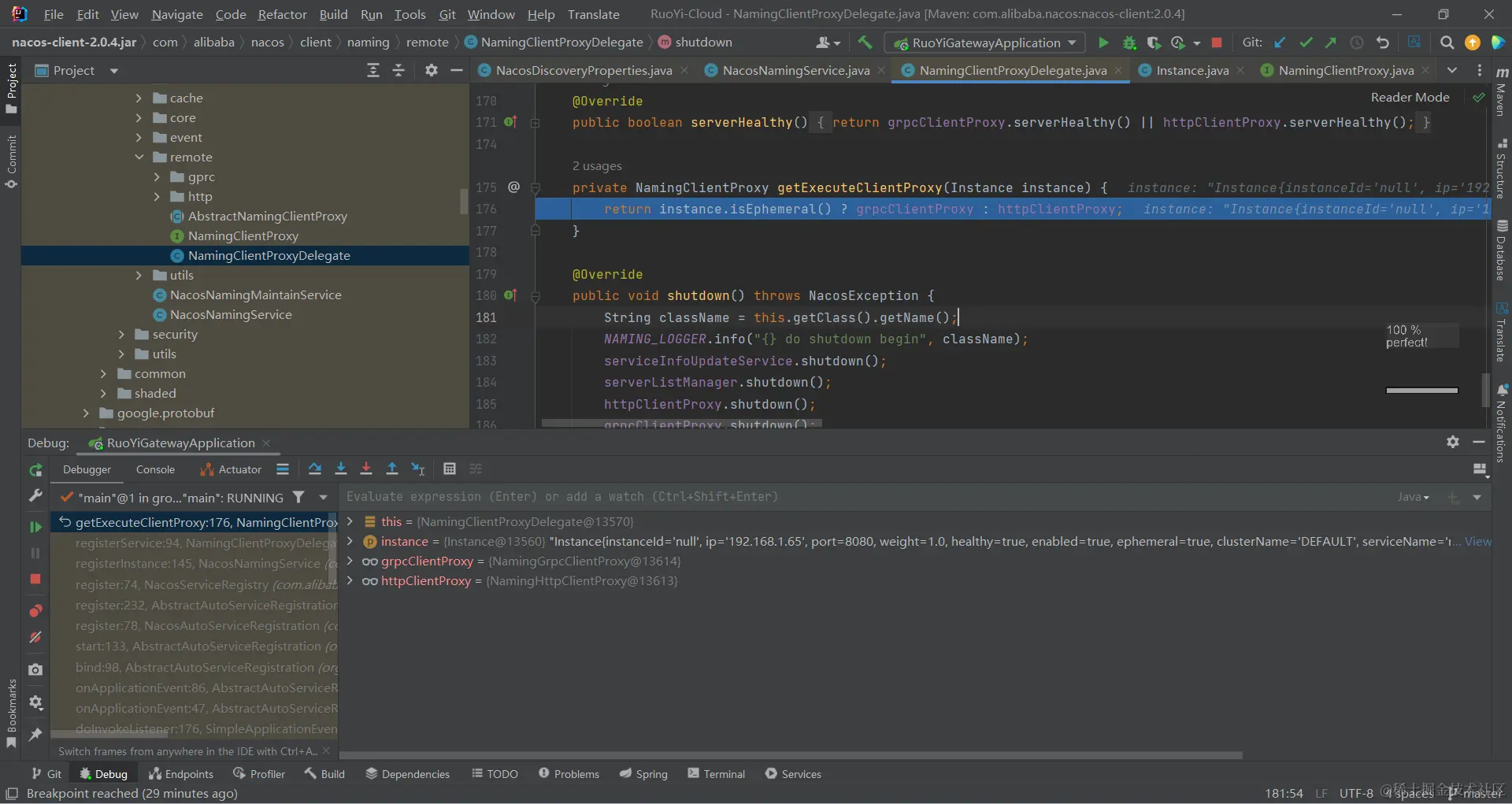Click the Search Everywhere magnifier icon

(x=1447, y=43)
